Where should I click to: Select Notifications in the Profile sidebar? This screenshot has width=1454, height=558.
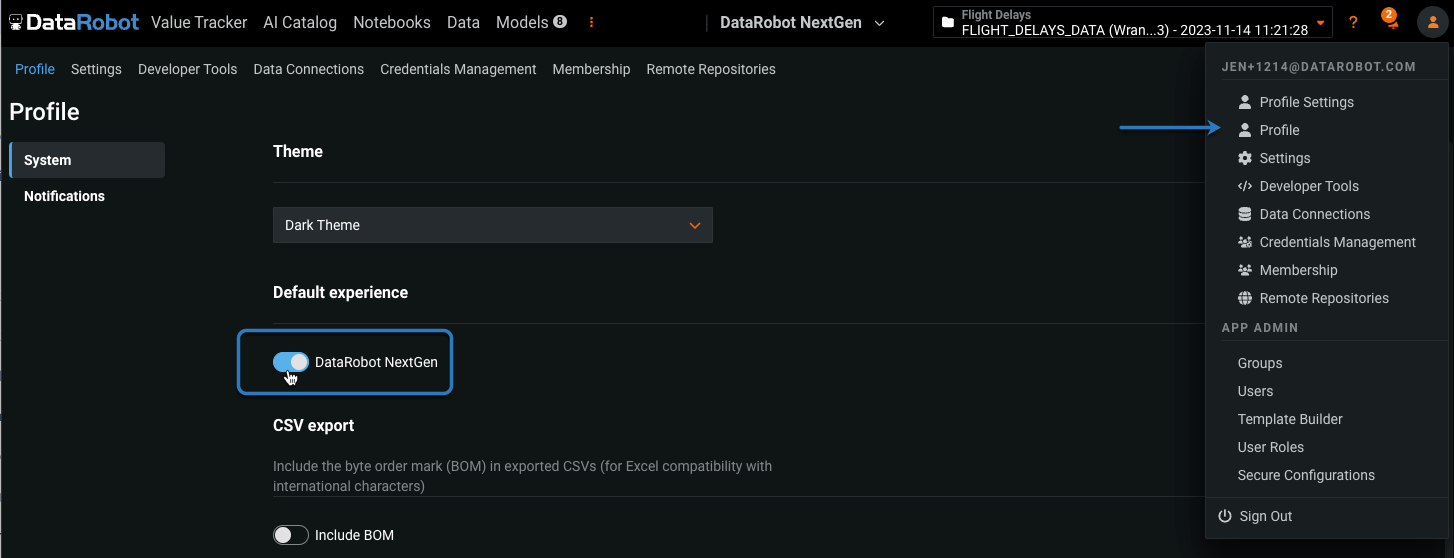(x=64, y=196)
